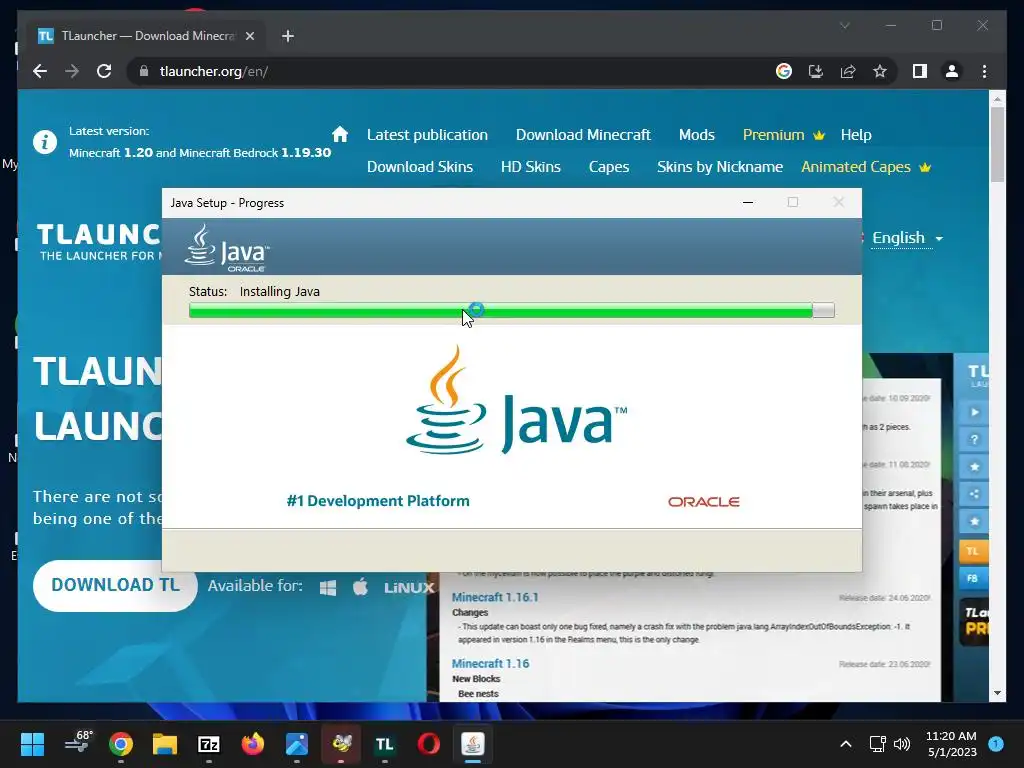Expand the English language dropdown
Screen dimensions: 1024x768
pos(906,238)
